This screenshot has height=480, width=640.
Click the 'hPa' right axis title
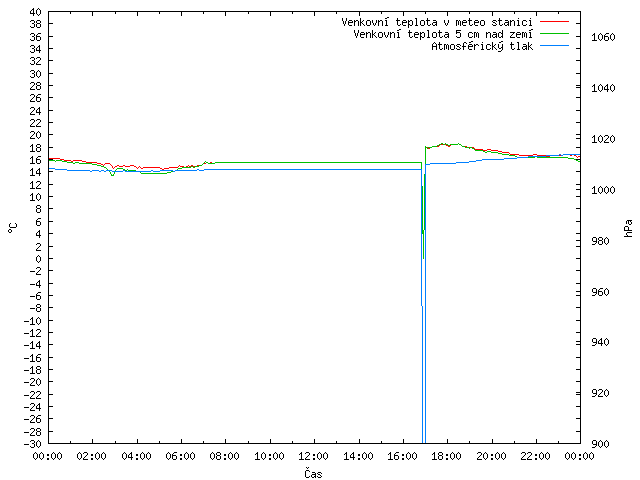[x=628, y=228]
